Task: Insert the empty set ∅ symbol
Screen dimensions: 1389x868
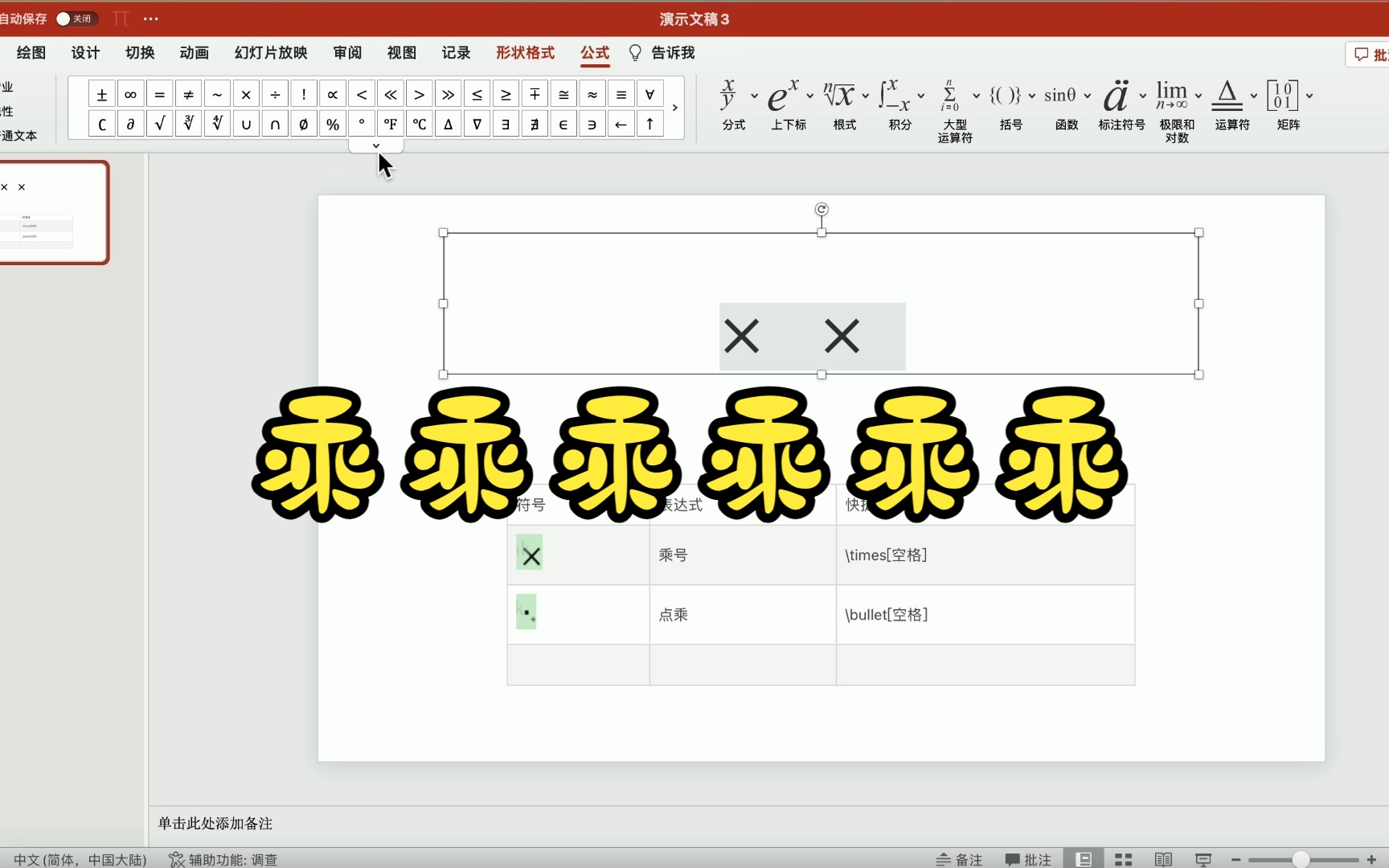Action: 304,124
